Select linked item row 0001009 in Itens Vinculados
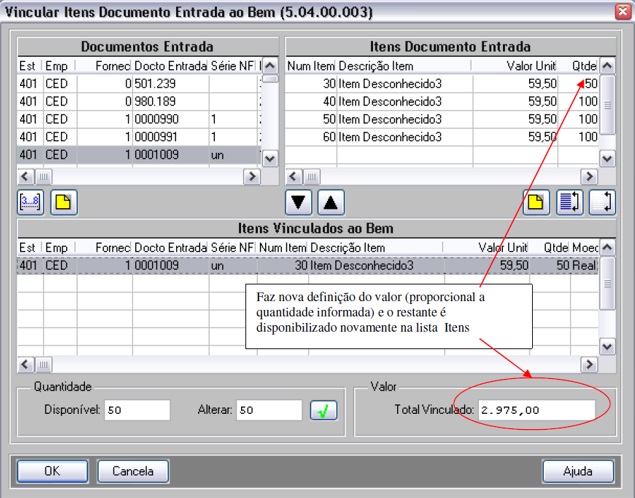This screenshot has width=635, height=498. coord(308,265)
